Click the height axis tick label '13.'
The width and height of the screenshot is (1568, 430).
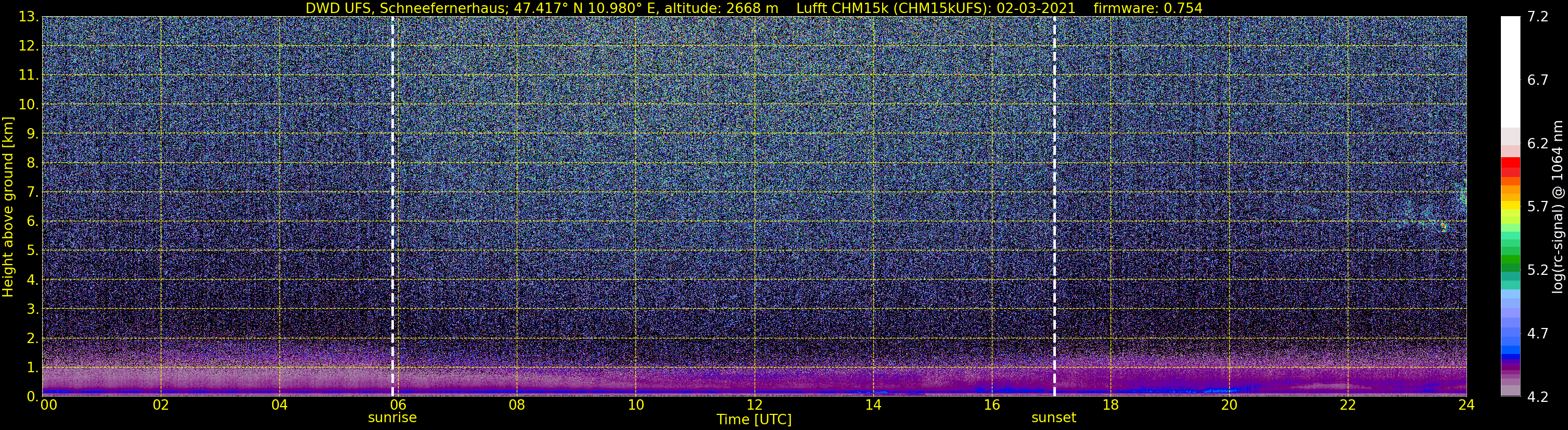pos(29,17)
